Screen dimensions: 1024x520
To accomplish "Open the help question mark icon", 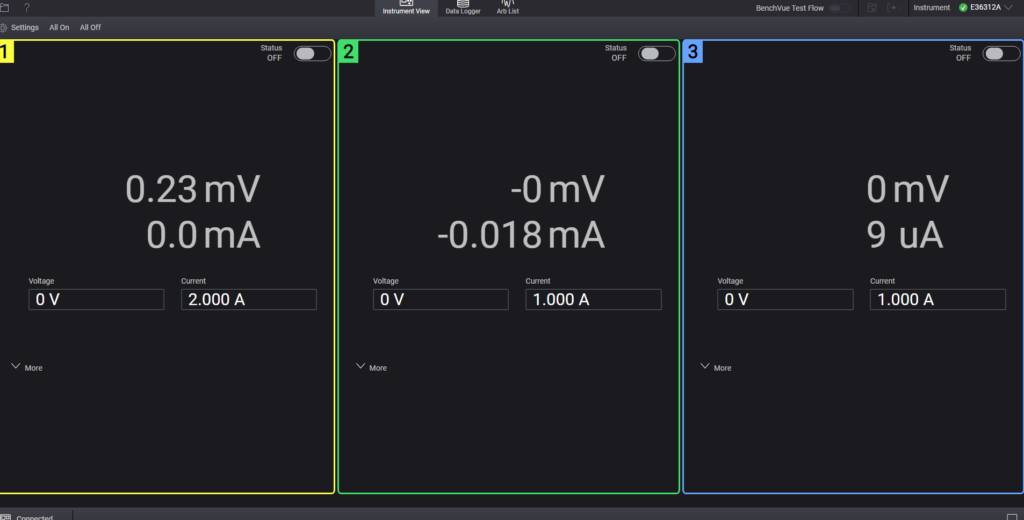I will coord(27,8).
